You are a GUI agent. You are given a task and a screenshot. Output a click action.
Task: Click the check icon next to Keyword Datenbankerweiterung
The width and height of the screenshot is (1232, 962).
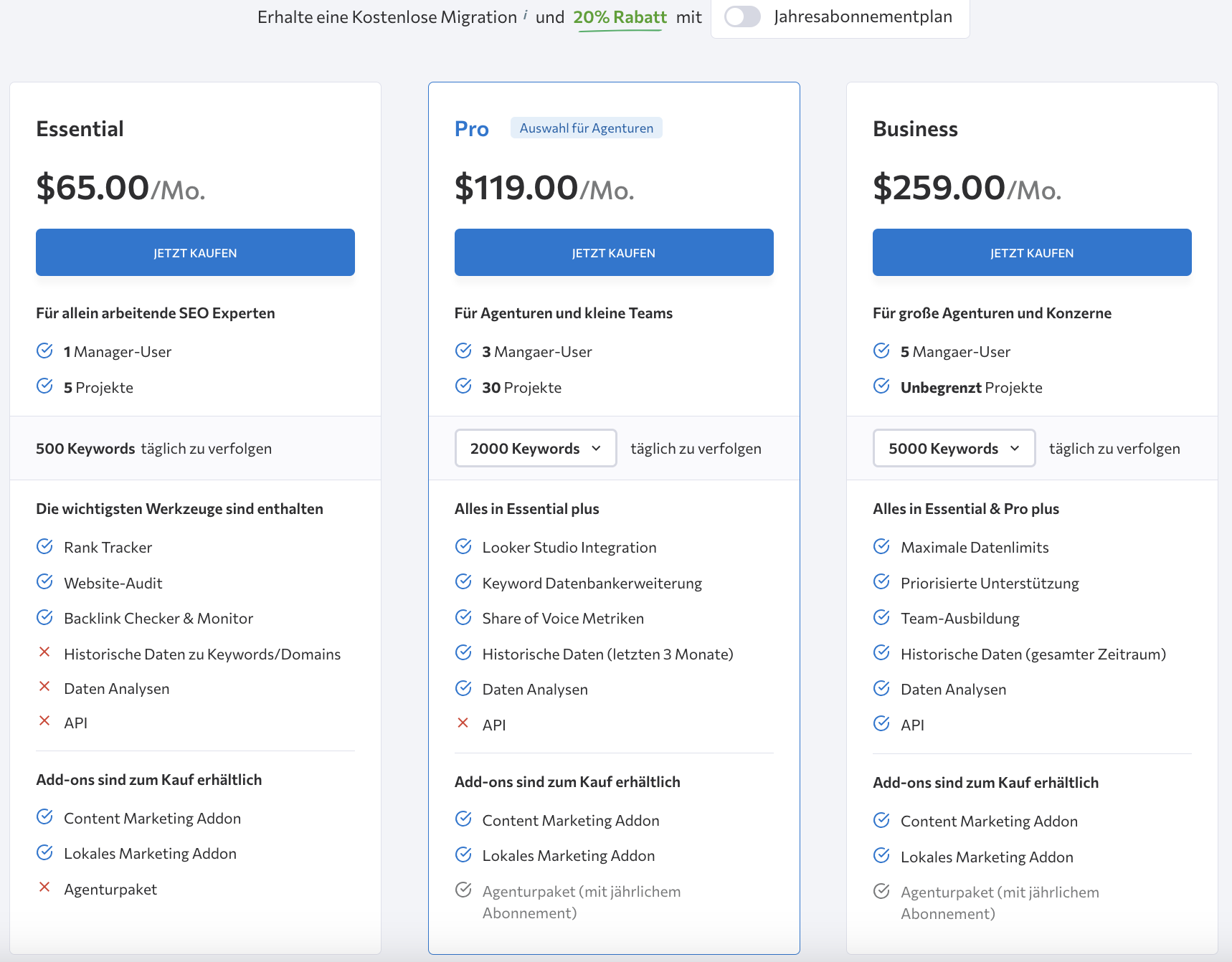pos(463,581)
